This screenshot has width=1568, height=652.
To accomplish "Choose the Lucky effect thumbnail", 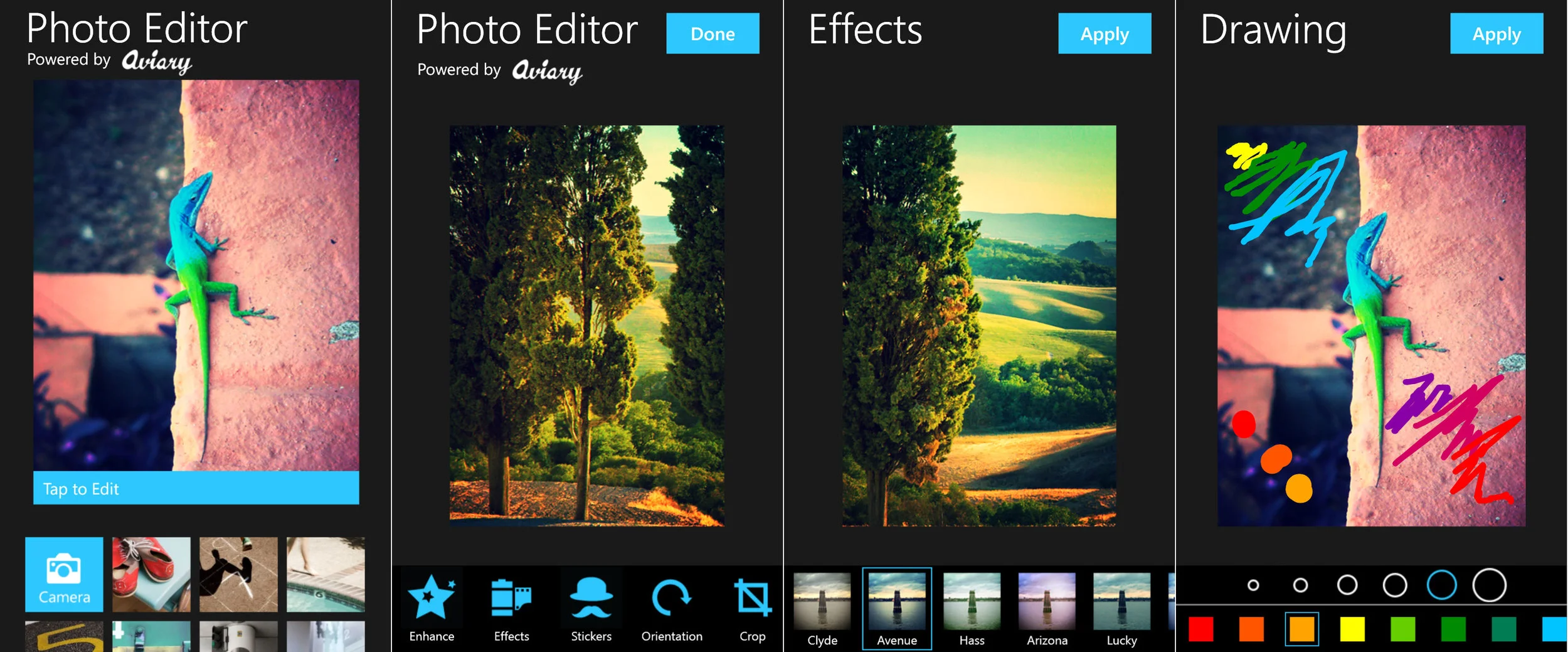I will pos(1121,609).
